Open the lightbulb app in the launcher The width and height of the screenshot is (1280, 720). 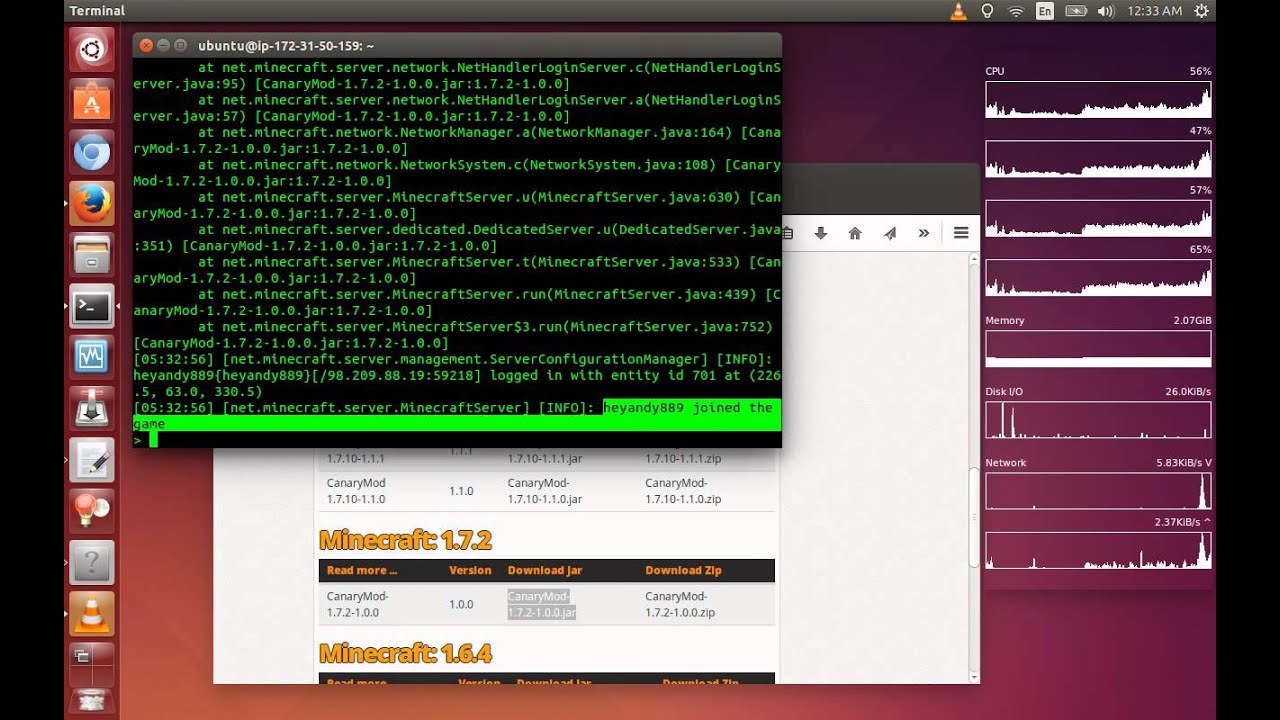(x=91, y=512)
